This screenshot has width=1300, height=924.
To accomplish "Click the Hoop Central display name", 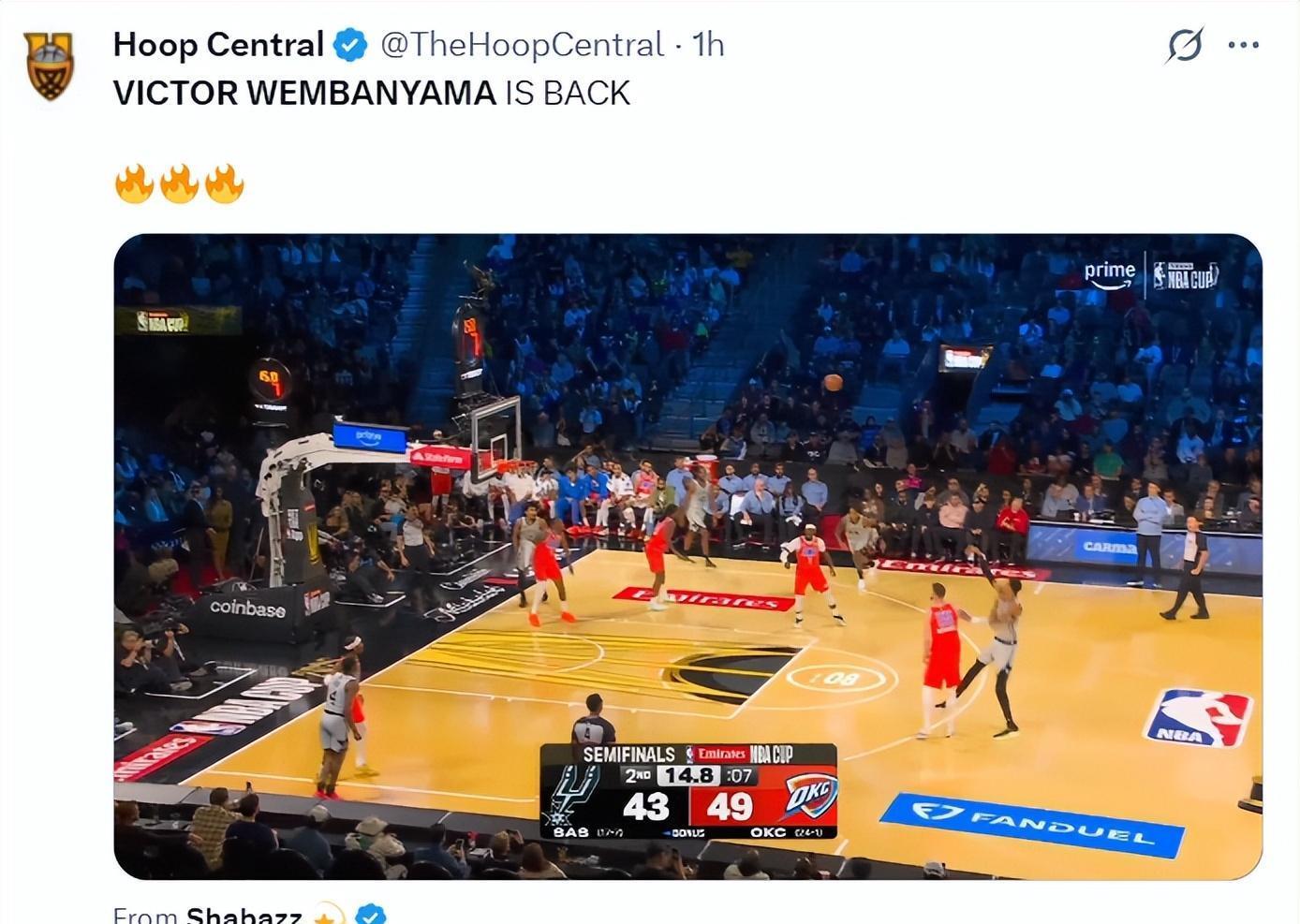I will pyautogui.click(x=218, y=44).
